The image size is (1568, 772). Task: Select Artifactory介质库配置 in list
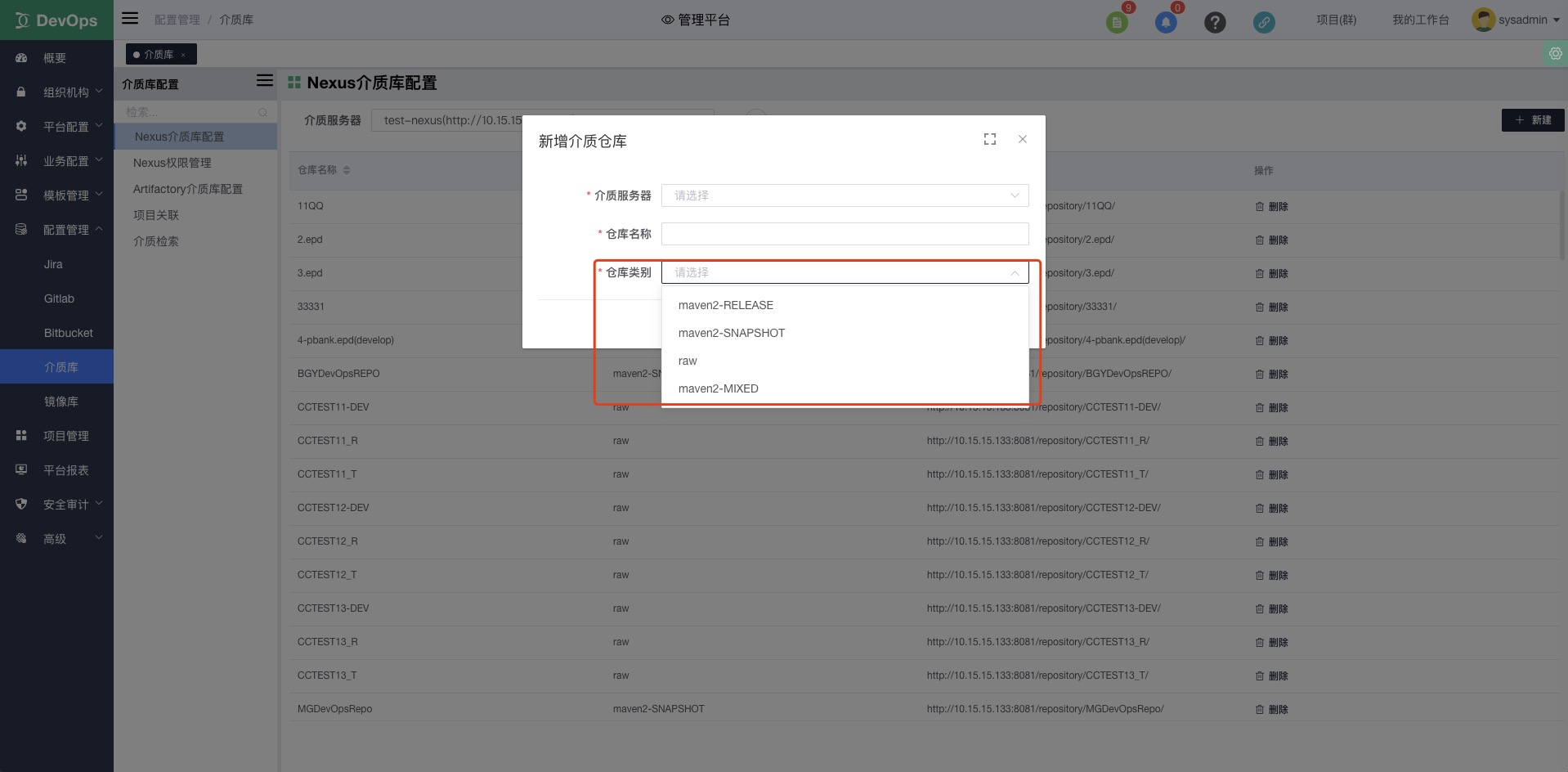[195, 189]
